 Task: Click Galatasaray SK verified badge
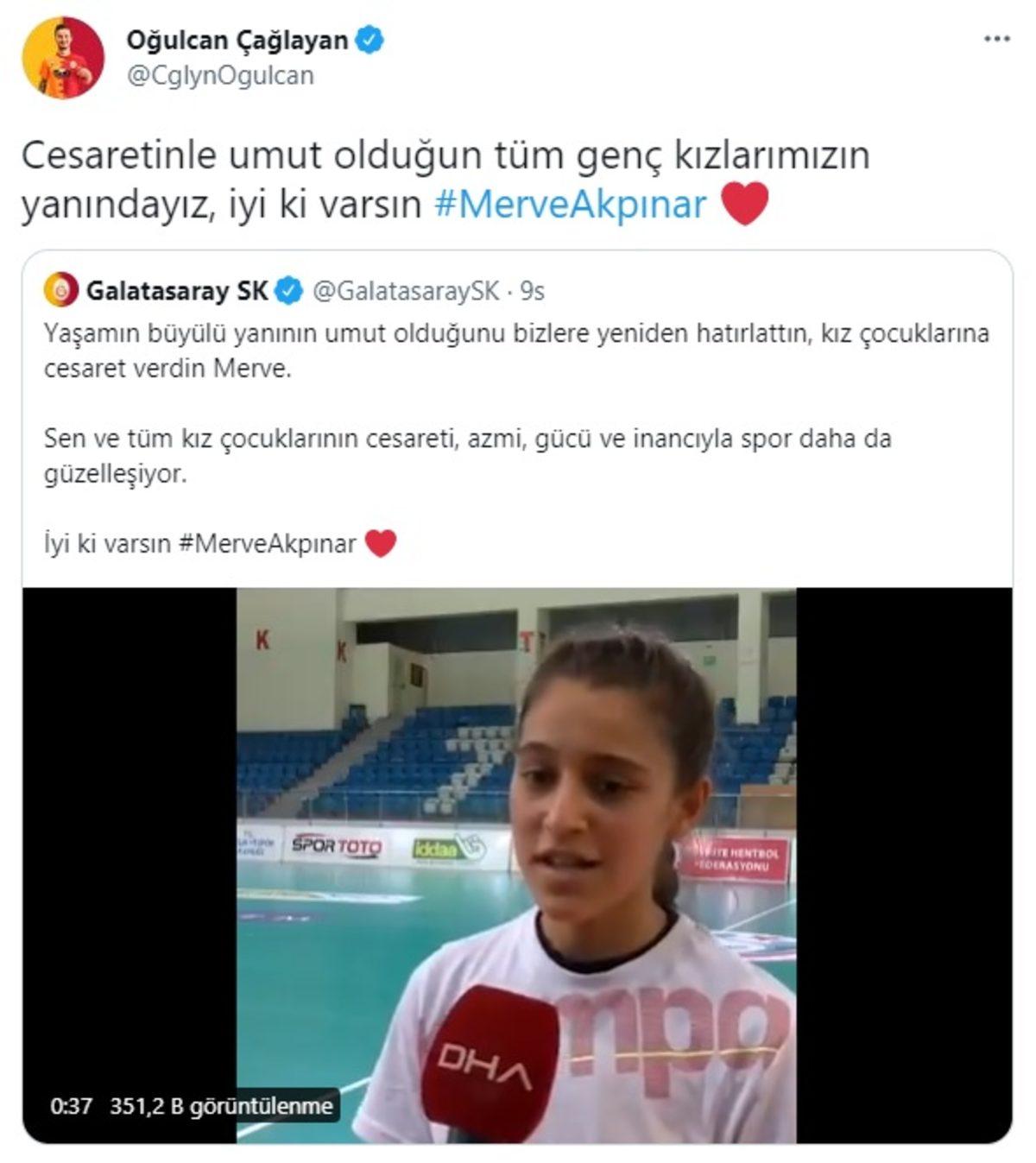click(288, 292)
